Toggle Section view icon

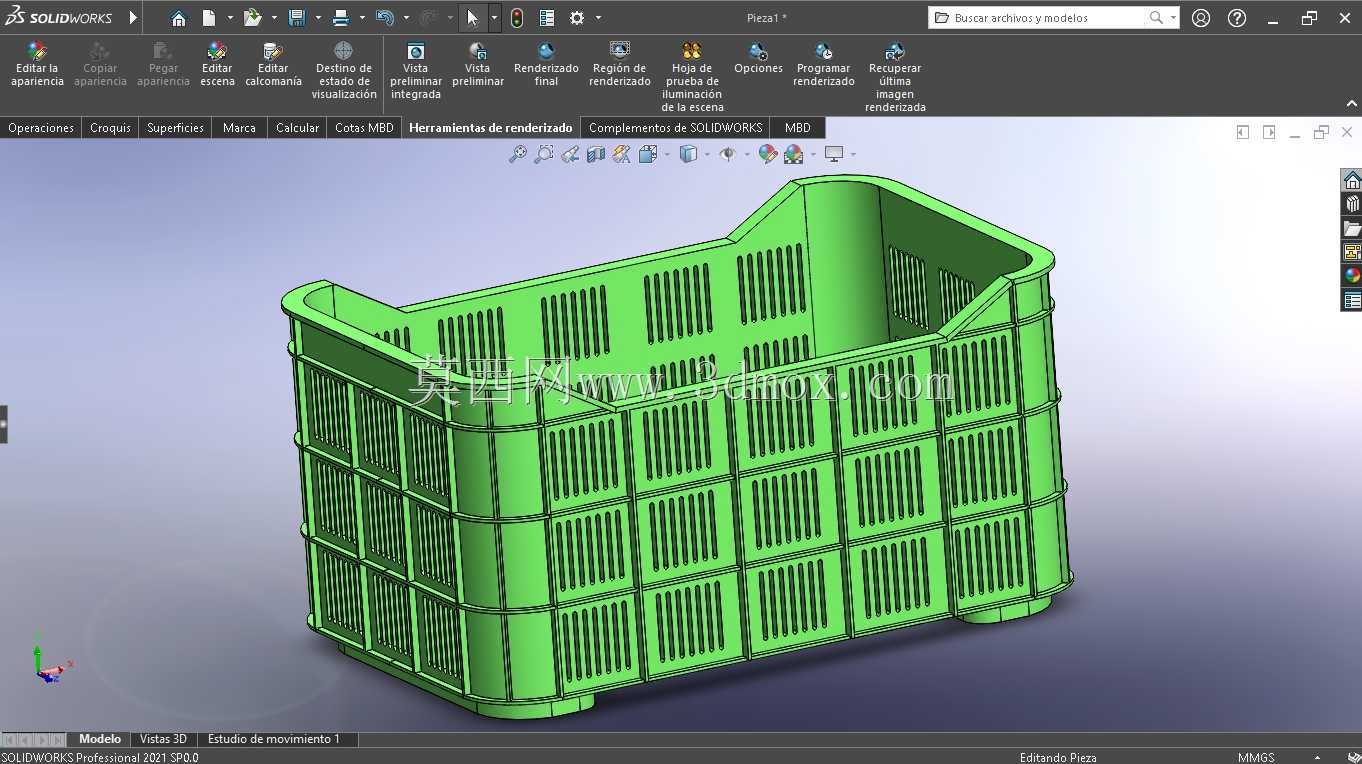click(x=596, y=154)
